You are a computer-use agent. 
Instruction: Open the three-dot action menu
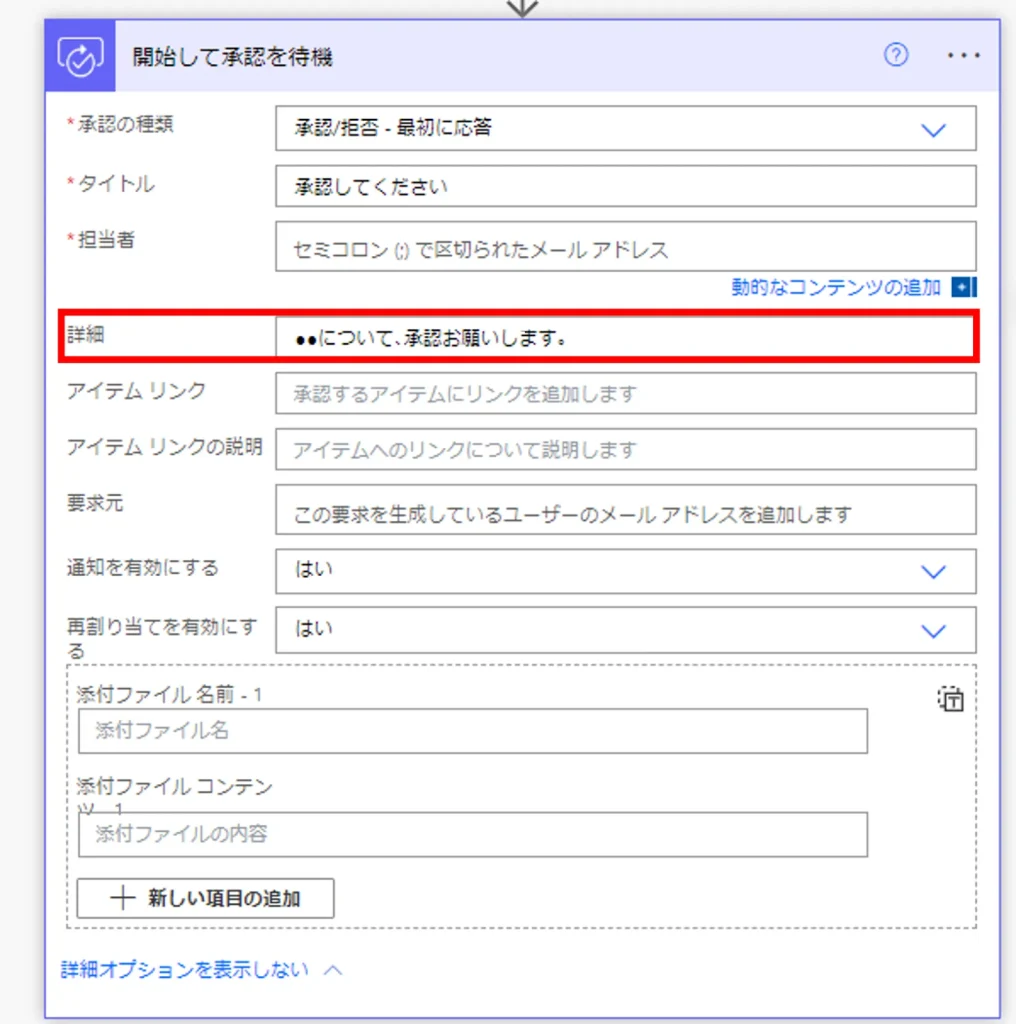(963, 56)
